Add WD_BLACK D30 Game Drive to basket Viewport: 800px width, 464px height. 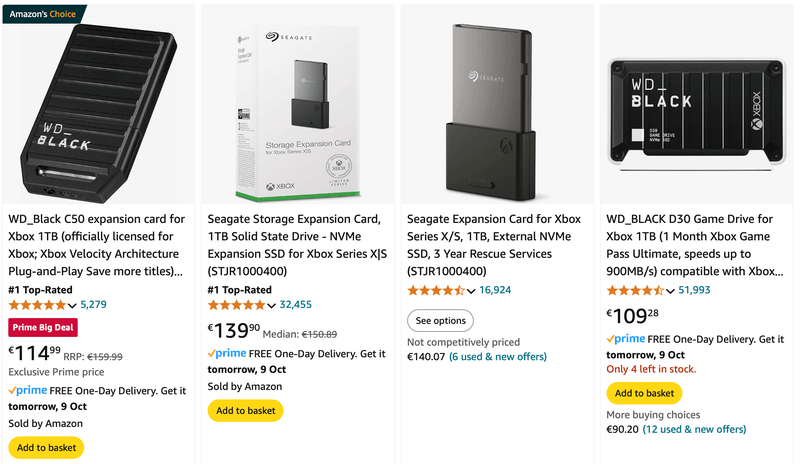[644, 393]
